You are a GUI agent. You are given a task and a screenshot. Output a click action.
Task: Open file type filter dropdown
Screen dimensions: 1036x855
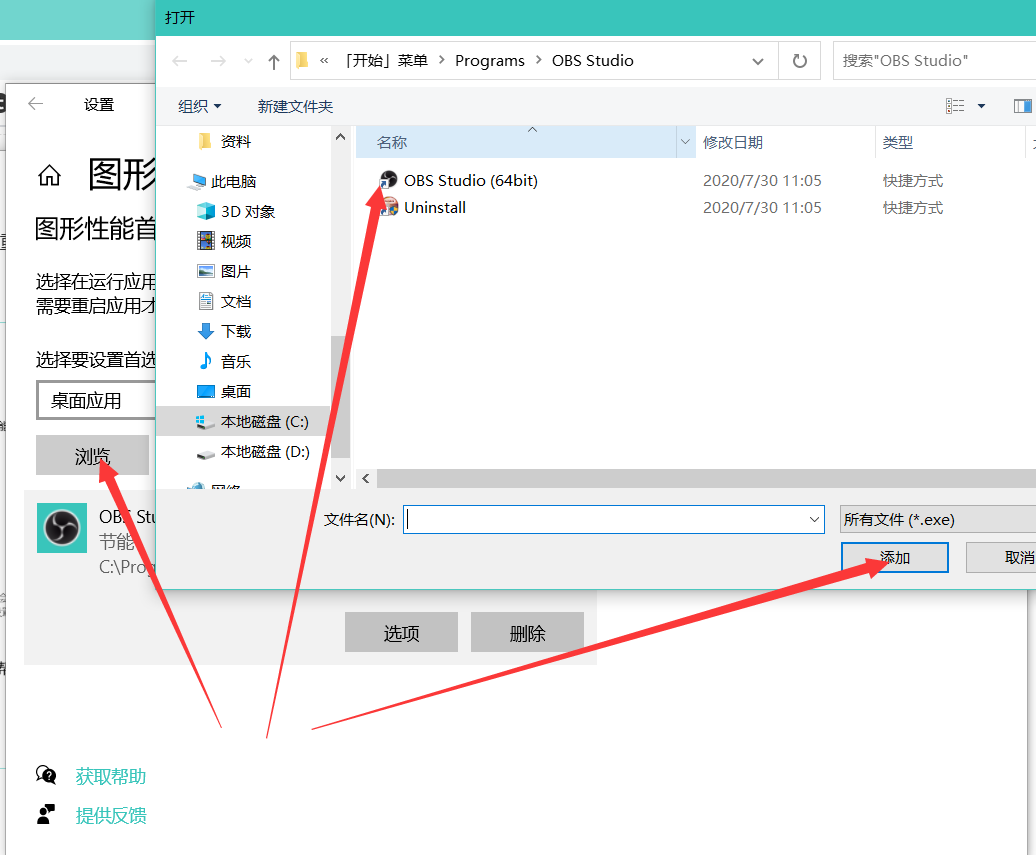coord(937,519)
